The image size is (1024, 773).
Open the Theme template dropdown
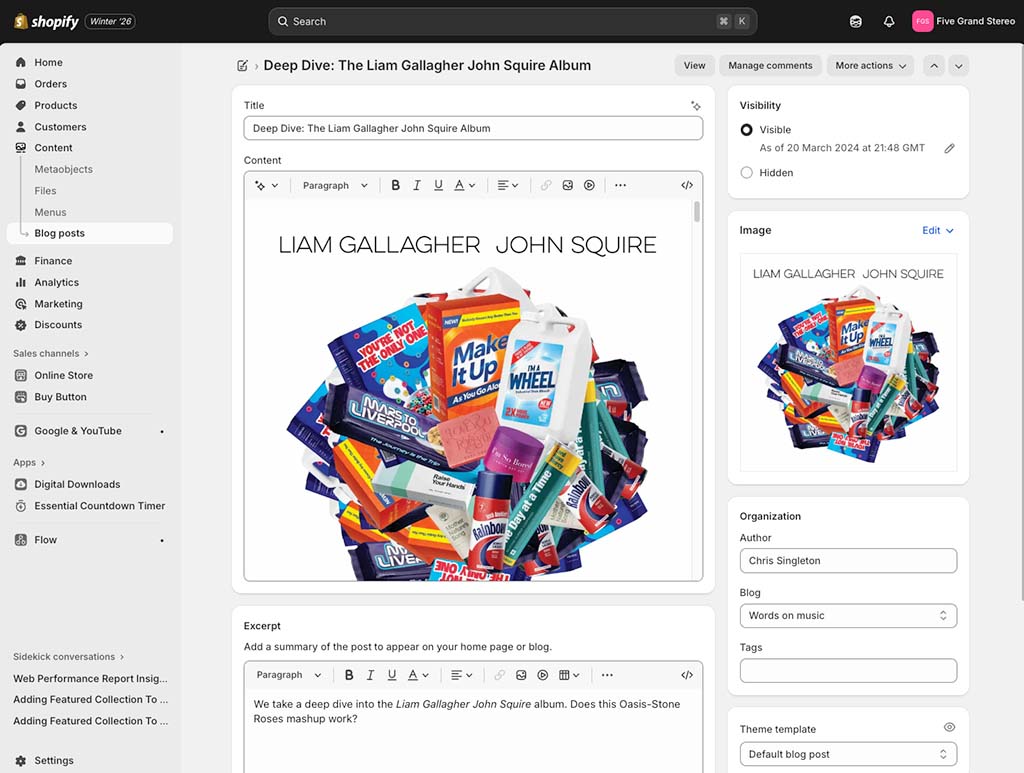[x=847, y=754]
